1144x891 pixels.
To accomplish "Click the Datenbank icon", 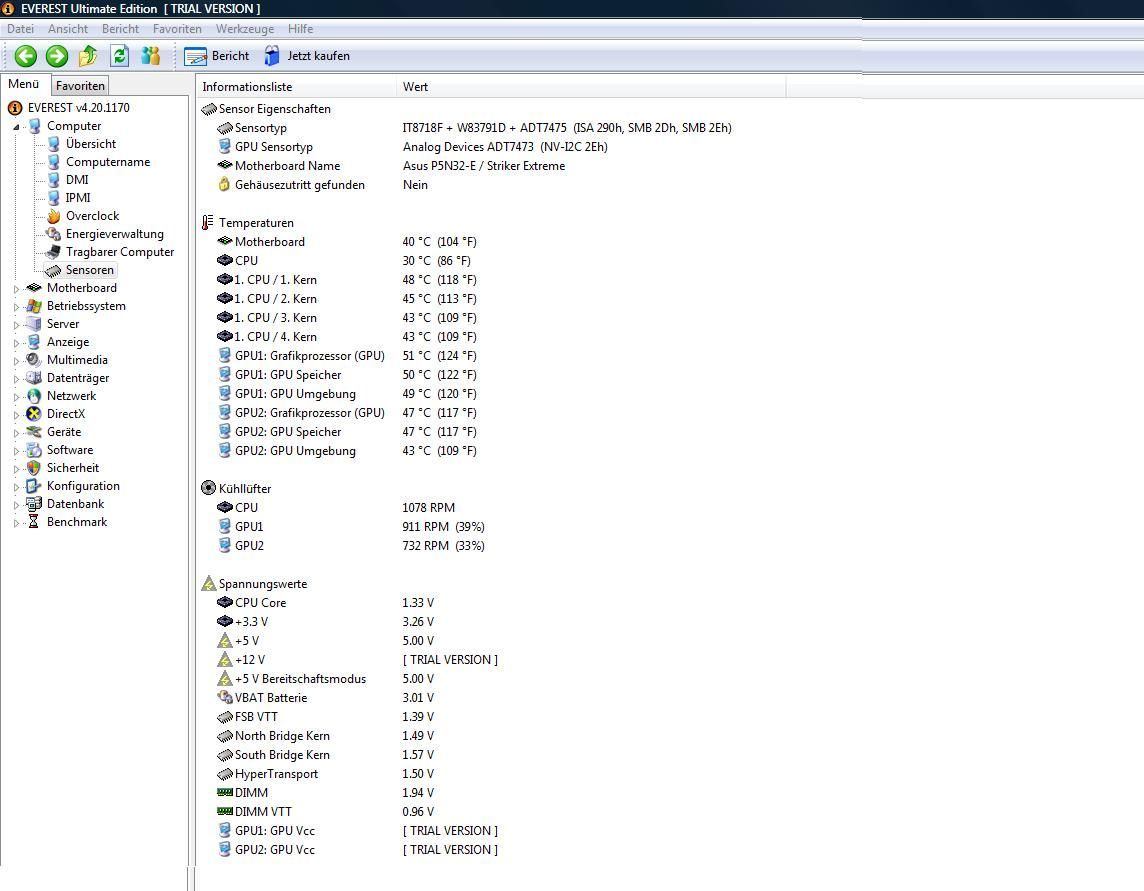I will coord(34,504).
